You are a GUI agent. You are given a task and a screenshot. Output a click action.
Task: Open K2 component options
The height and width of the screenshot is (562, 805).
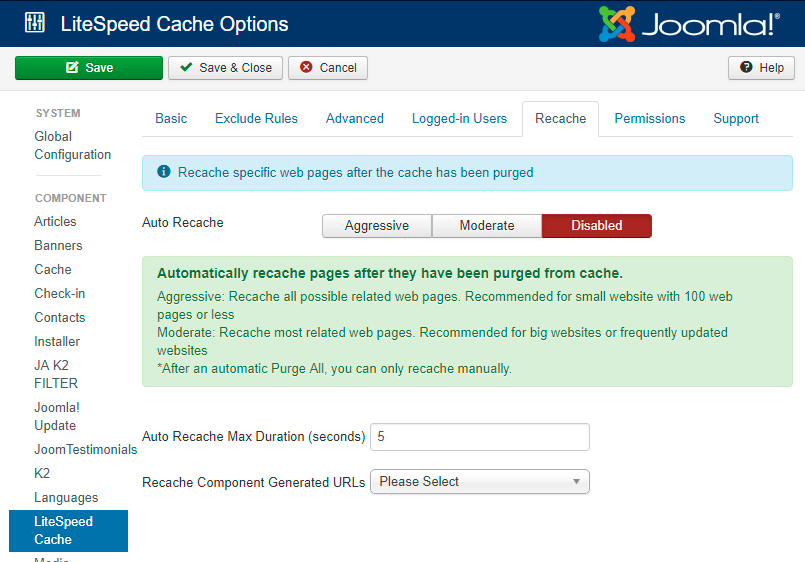tap(42, 473)
